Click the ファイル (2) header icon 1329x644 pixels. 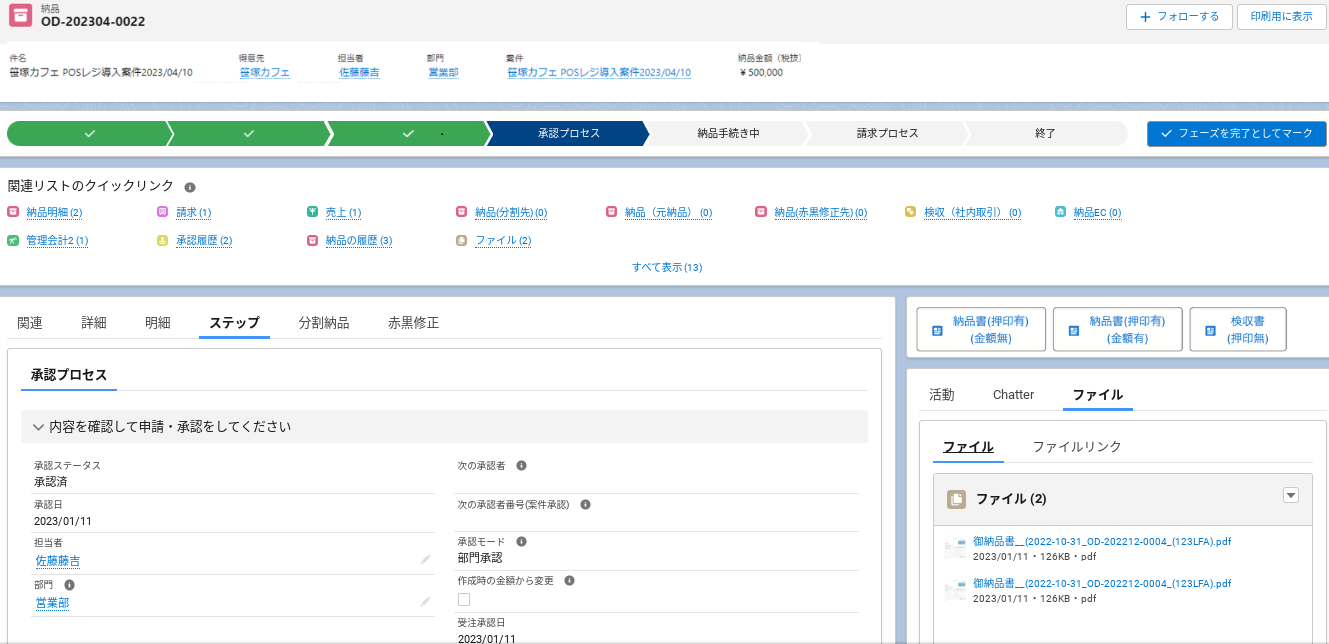click(957, 499)
